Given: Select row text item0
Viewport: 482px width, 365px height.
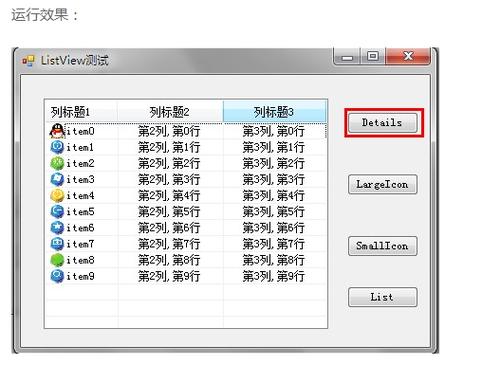Looking at the screenshot, I should (x=80, y=131).
